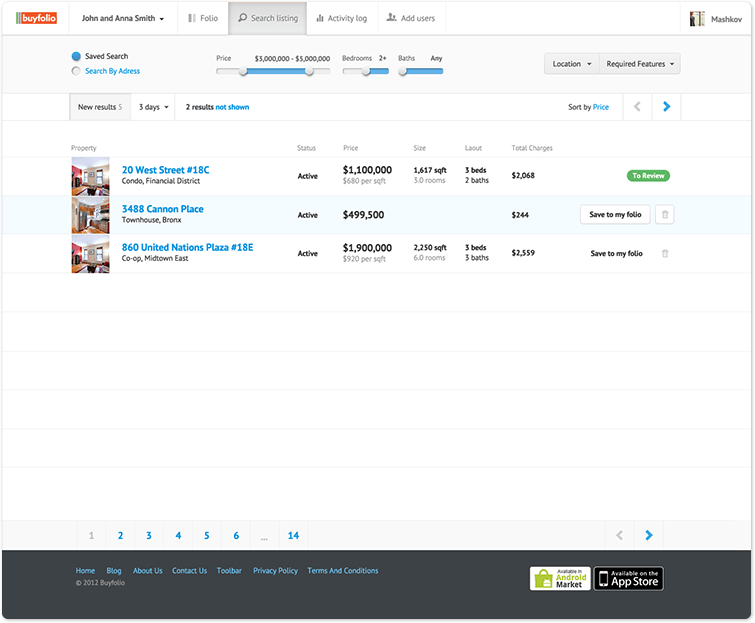755x623 pixels.
Task: Open the John and Anna Smith dropdown
Action: [123, 18]
